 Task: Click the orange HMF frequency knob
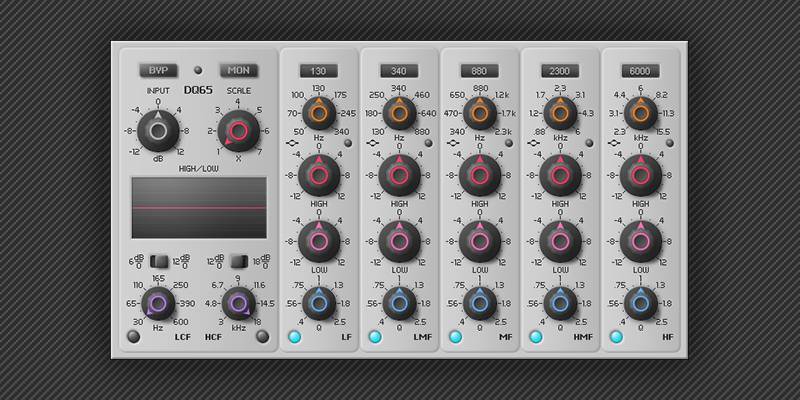coord(560,113)
